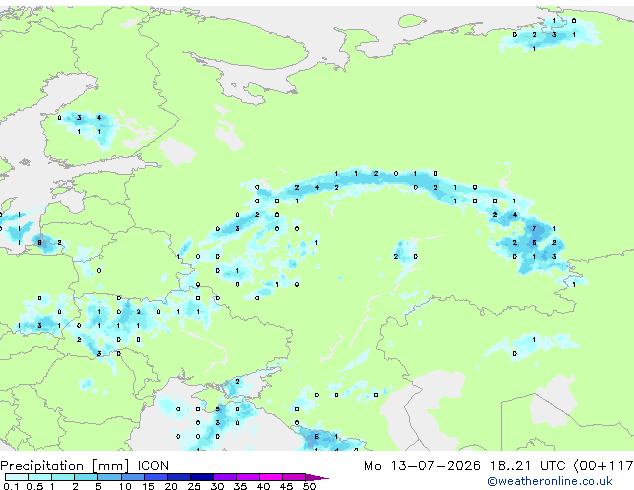Viewport: 634px width, 490px height.
Task: Click the '0.5' legend label
Action: [x=35, y=486]
